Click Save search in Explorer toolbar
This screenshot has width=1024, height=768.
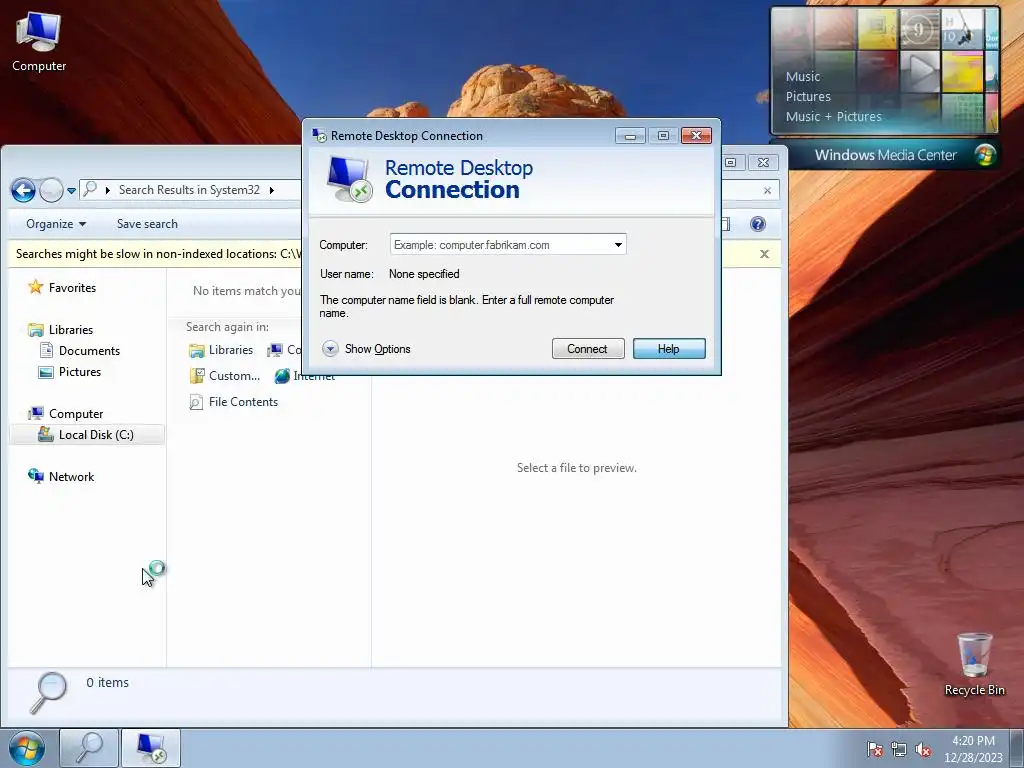tap(147, 224)
